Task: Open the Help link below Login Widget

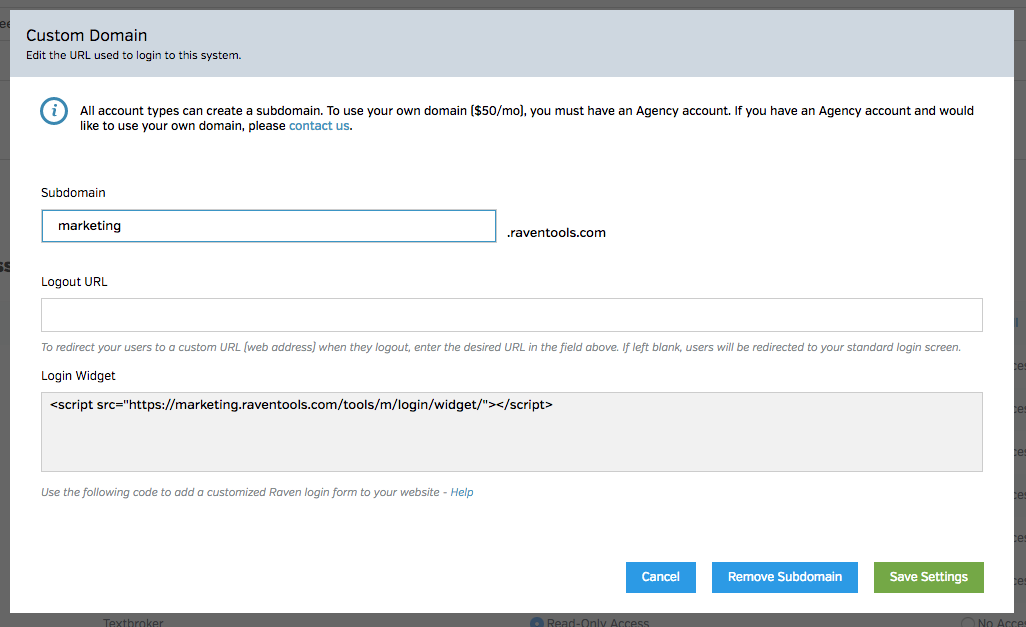Action: pos(462,492)
